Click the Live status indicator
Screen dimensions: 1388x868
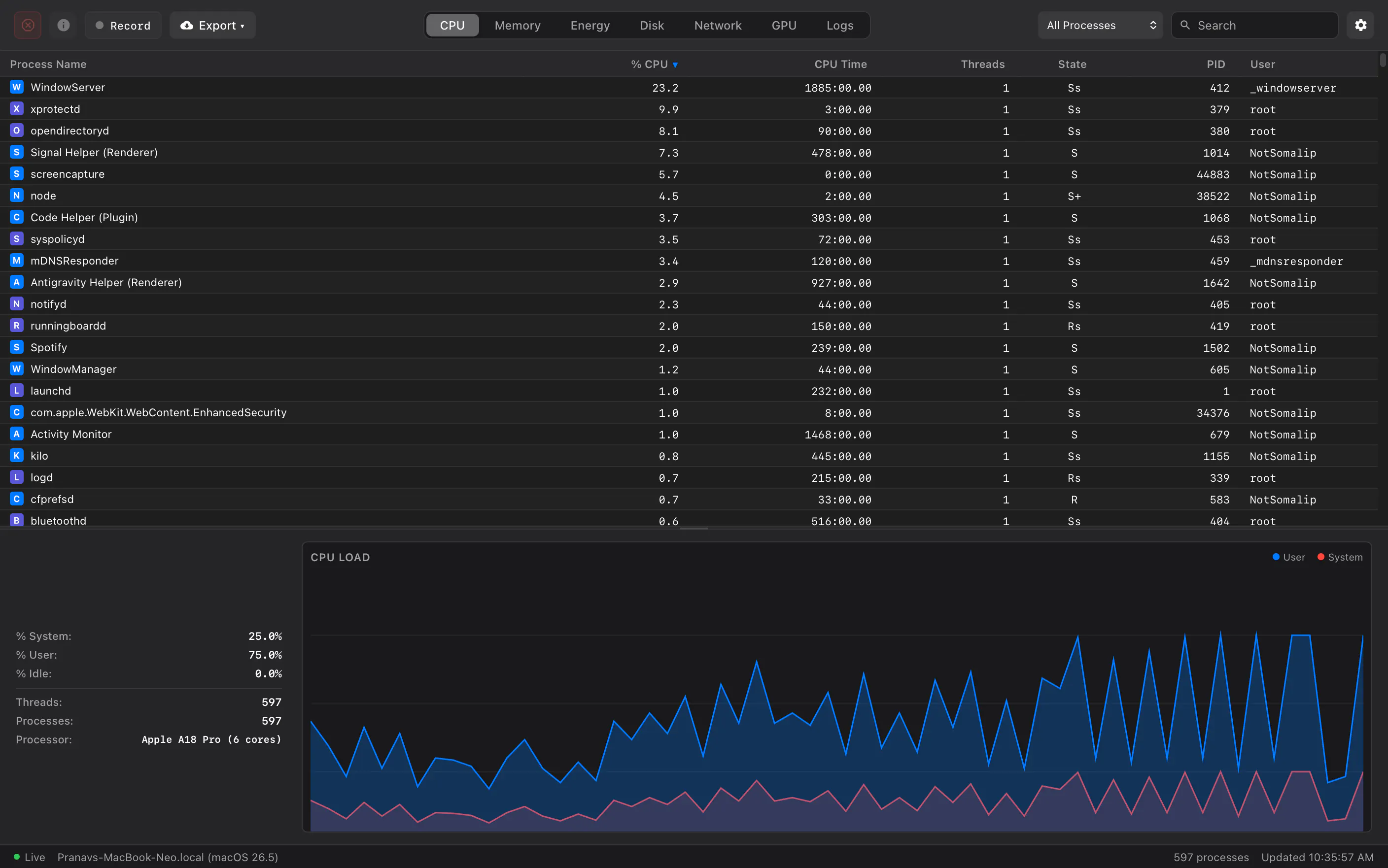(29, 857)
